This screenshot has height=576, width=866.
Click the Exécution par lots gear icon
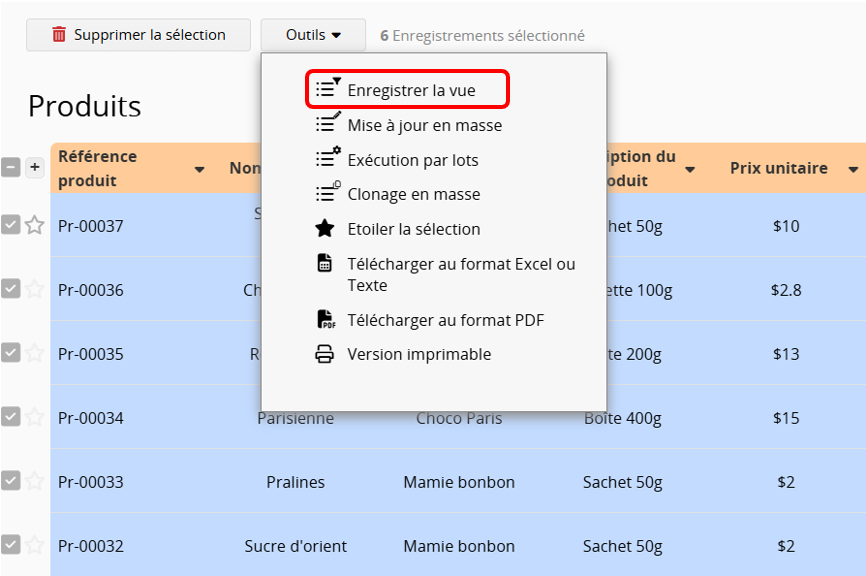click(327, 159)
